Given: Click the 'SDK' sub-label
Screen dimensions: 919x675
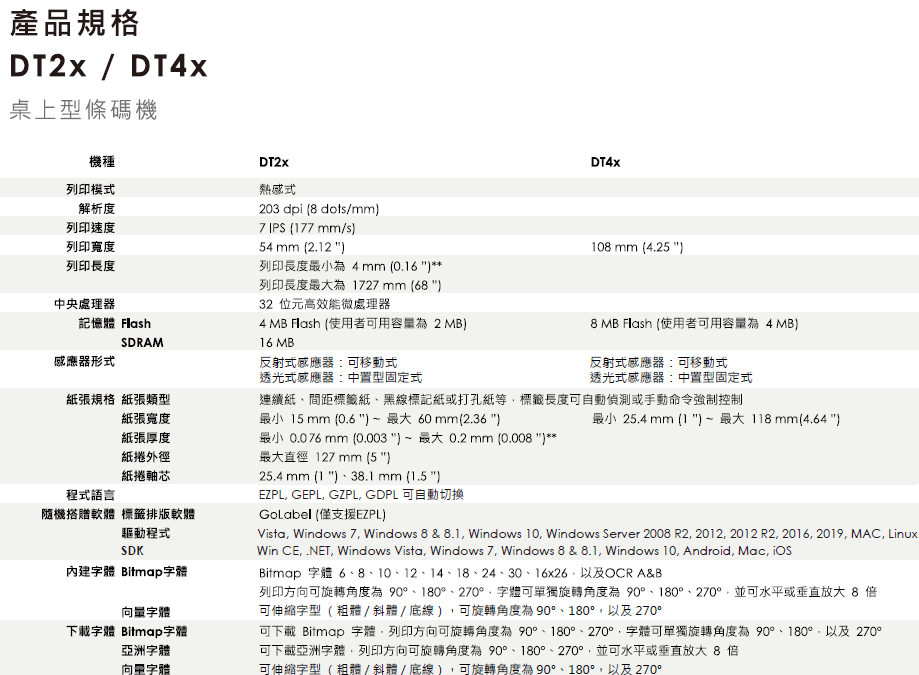Looking at the screenshot, I should pos(132,551).
